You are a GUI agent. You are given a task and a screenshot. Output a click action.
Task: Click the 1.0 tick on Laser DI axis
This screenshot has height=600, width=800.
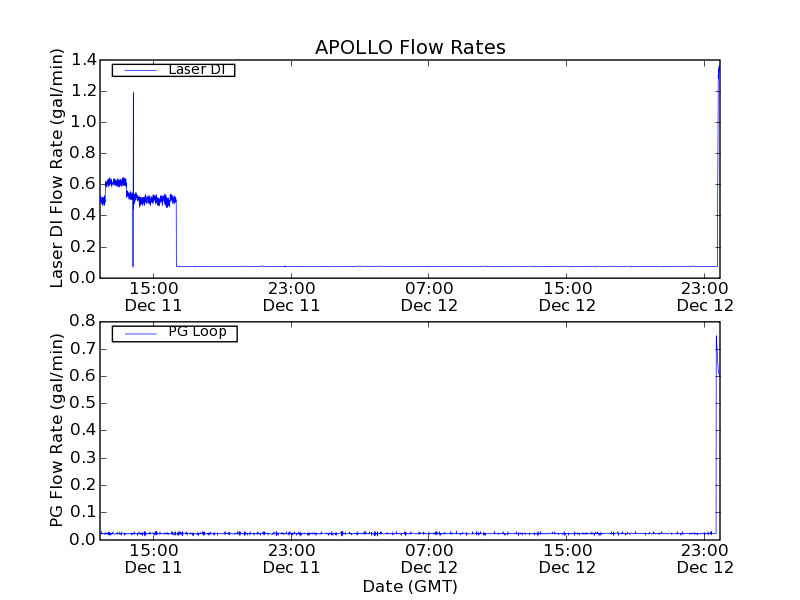coord(83,122)
